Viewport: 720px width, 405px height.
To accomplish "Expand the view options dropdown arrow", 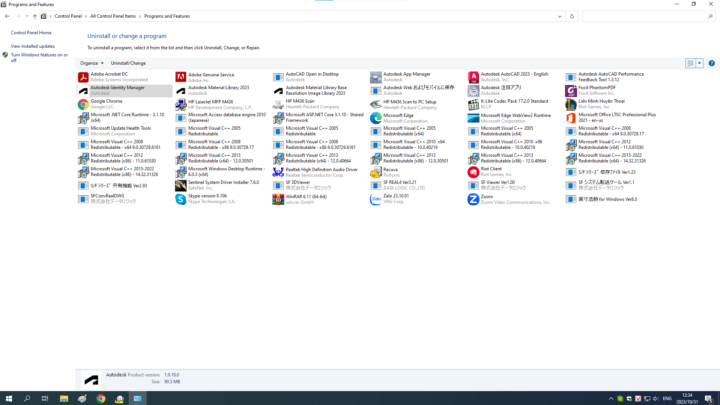I will (699, 63).
